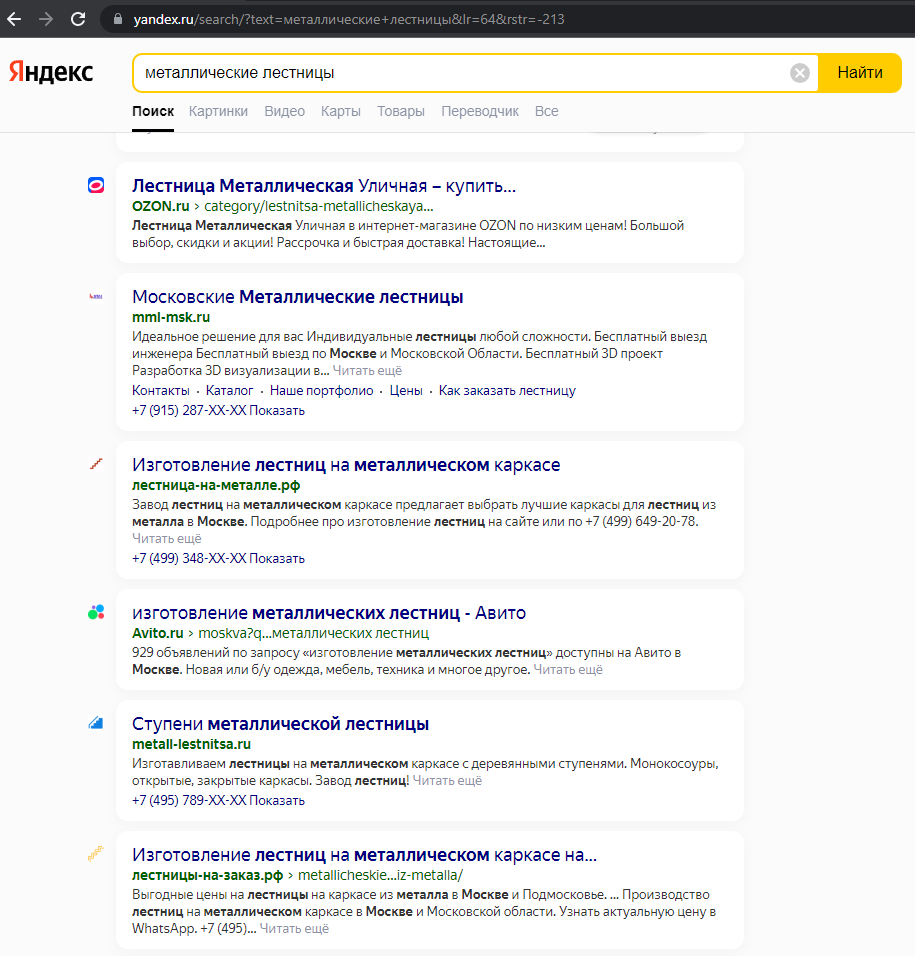Expand Читать ещё in the лестницы-на-заказ.рф snippet

(294, 929)
